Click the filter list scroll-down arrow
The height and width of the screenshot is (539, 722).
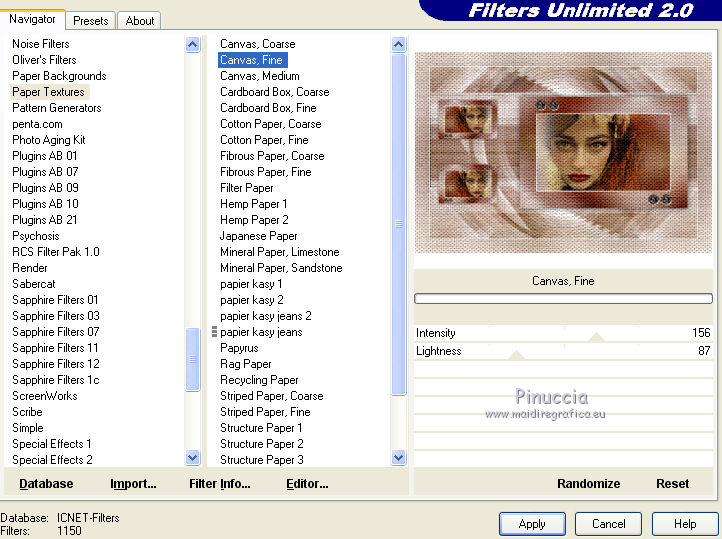point(398,458)
